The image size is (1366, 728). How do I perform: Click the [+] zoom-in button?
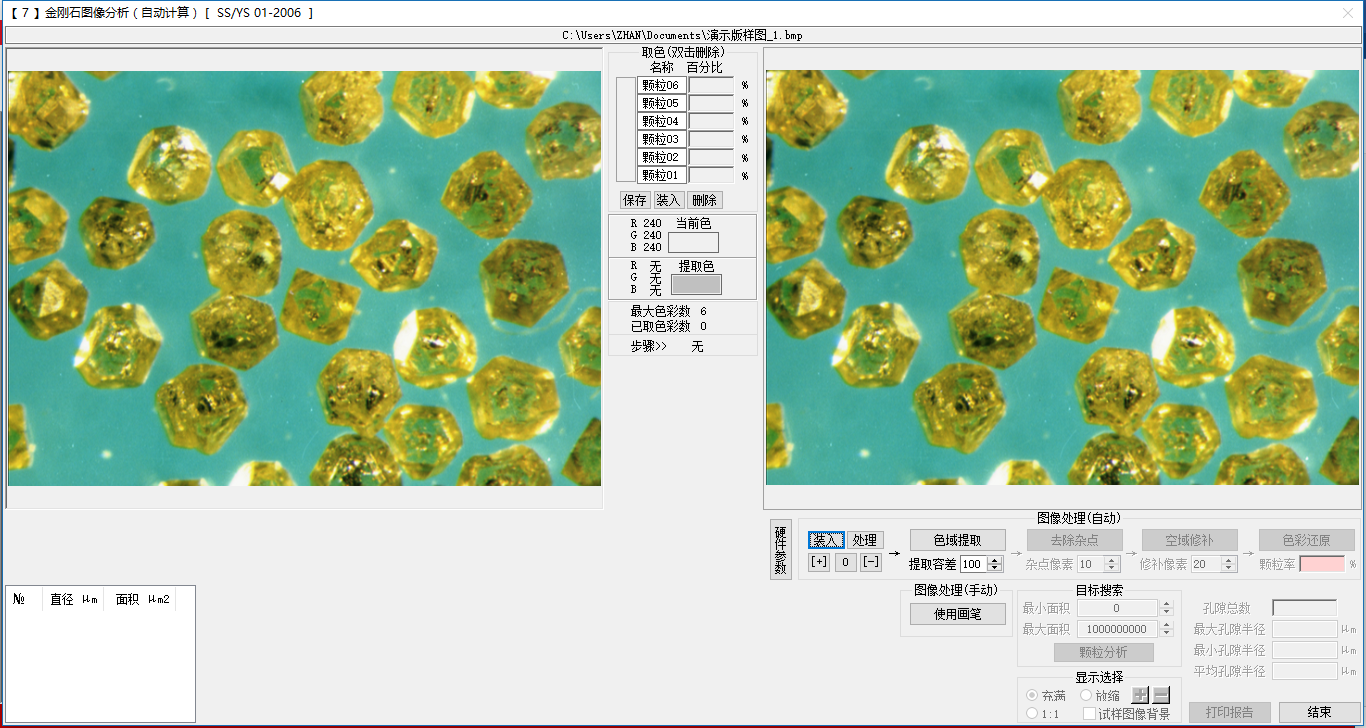point(819,562)
